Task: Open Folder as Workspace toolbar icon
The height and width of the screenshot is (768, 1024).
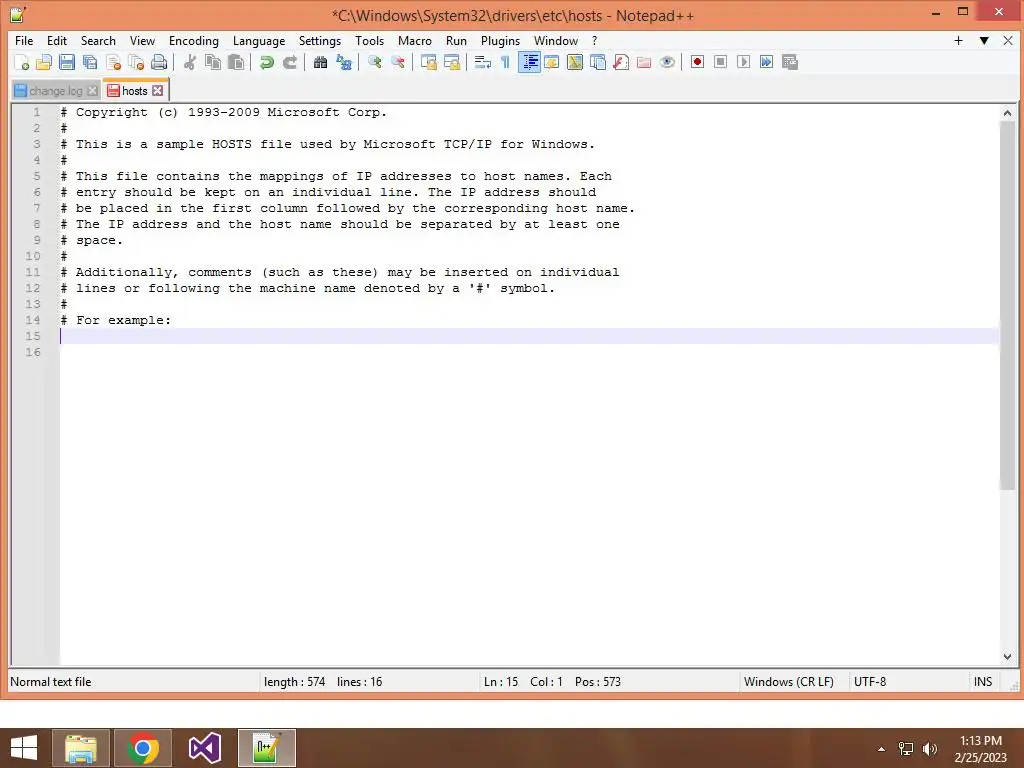Action: tap(644, 62)
